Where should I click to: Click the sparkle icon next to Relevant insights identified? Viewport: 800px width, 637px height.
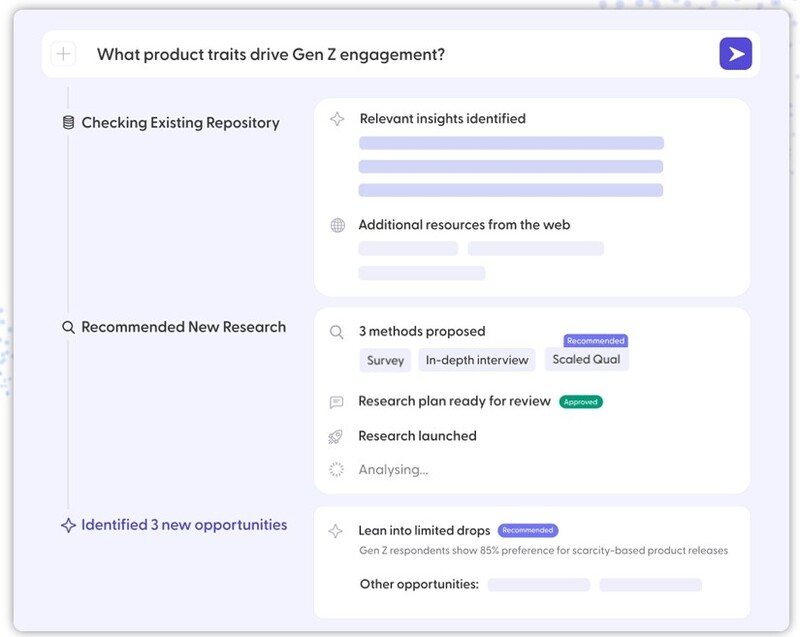pyautogui.click(x=337, y=118)
